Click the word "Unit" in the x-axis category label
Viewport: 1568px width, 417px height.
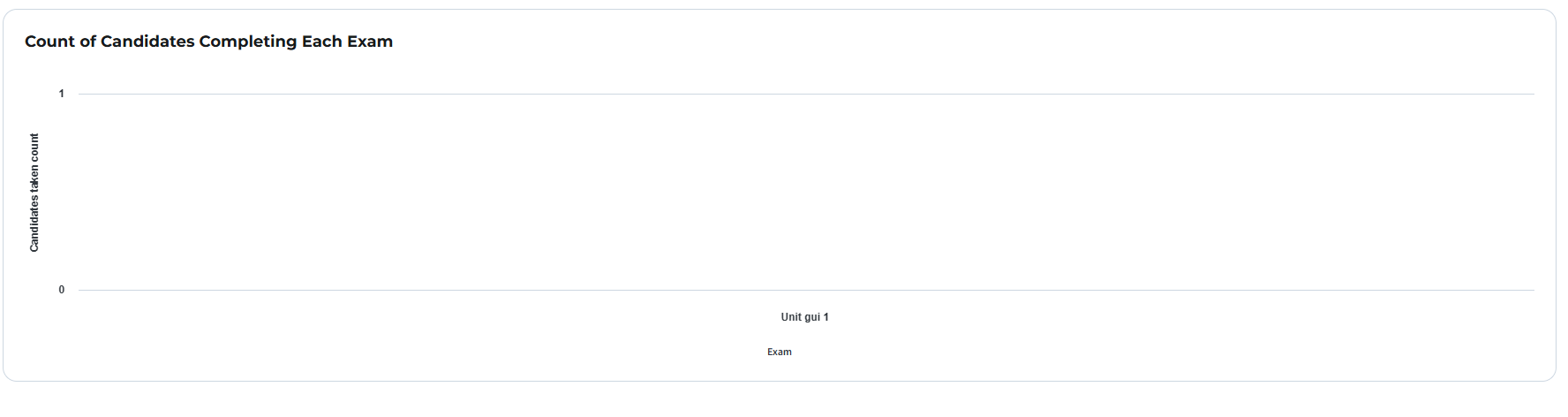click(791, 317)
